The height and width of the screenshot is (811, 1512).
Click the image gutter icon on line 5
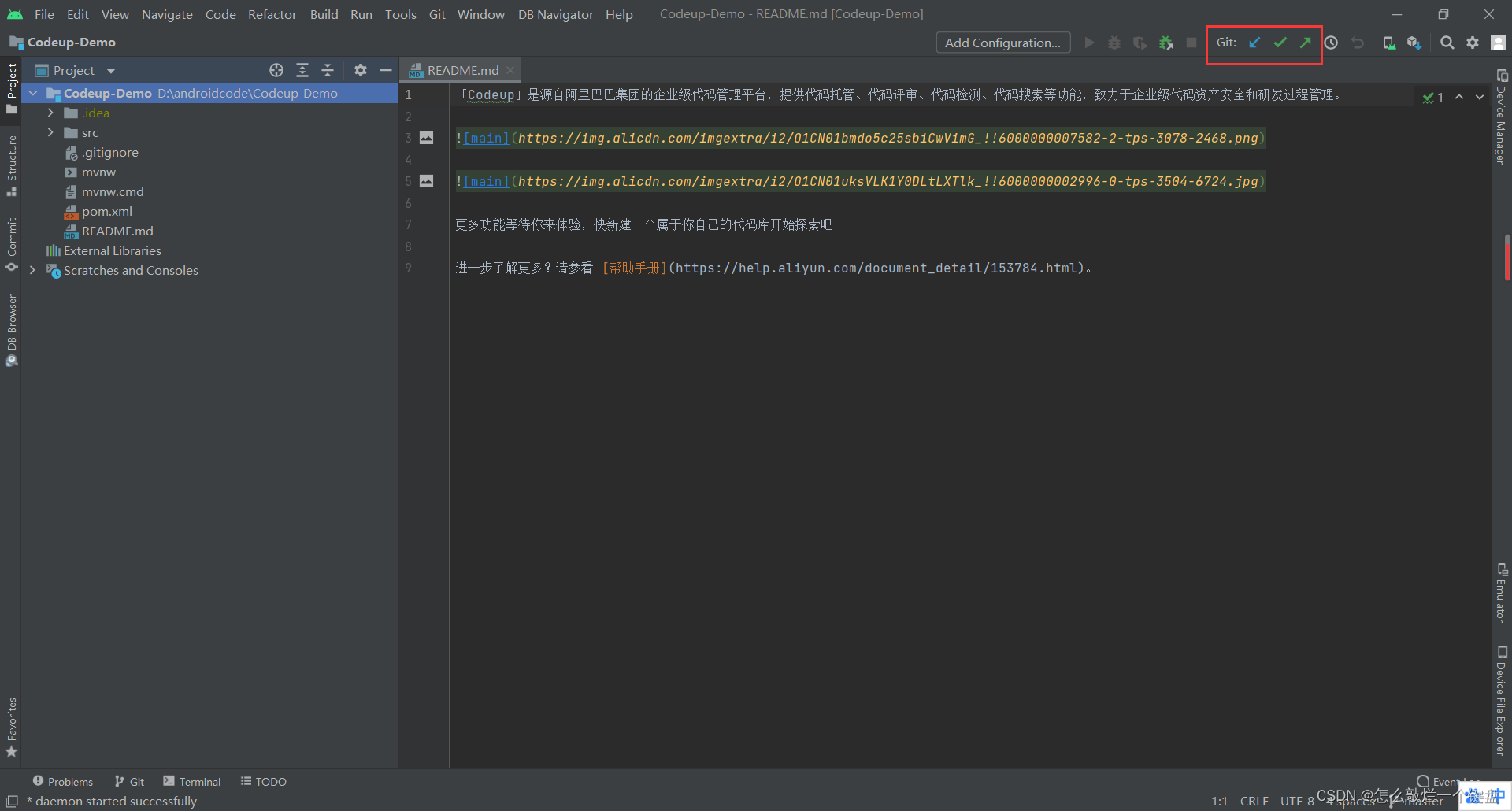point(426,181)
